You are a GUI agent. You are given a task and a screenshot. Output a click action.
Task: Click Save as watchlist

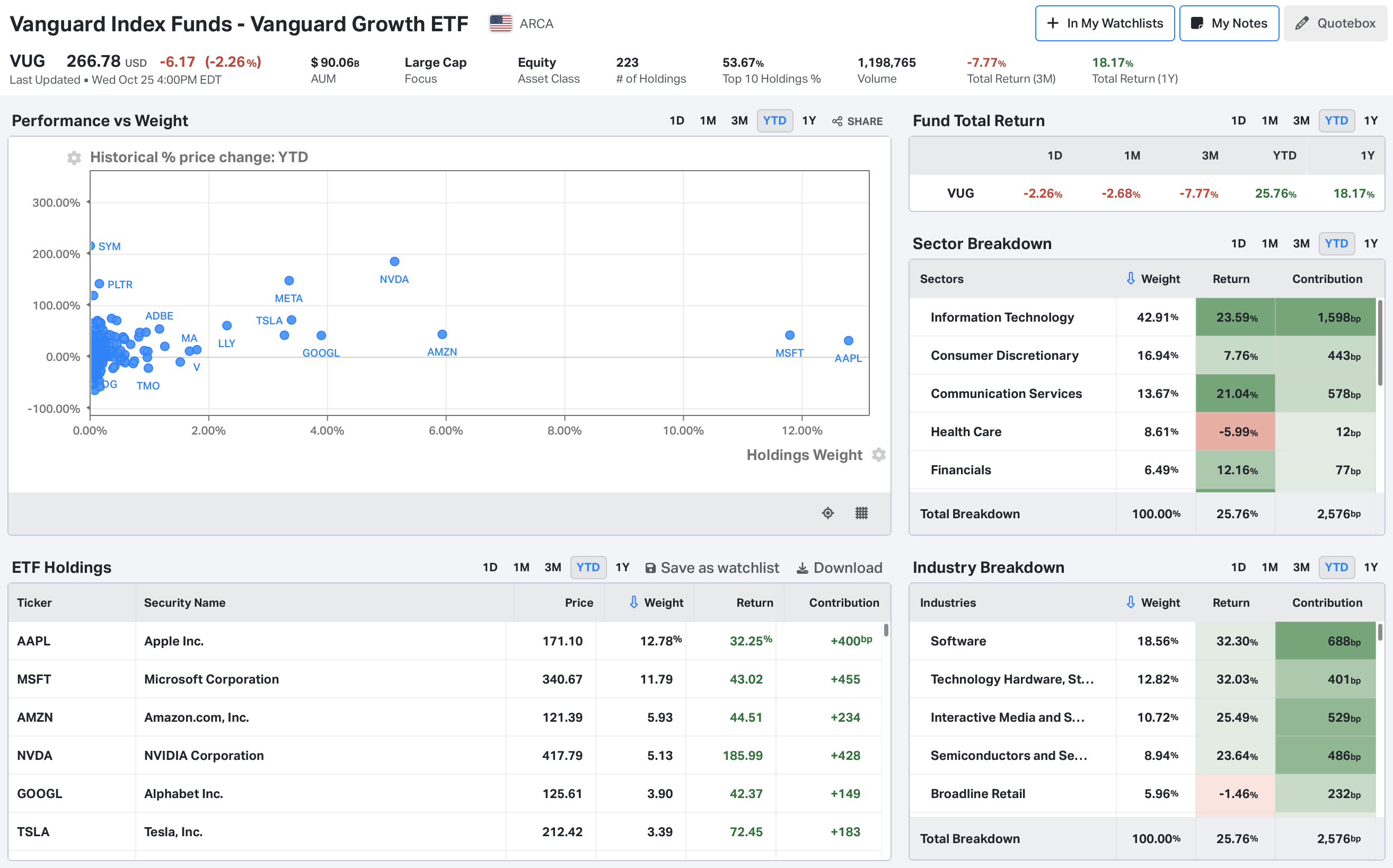712,568
